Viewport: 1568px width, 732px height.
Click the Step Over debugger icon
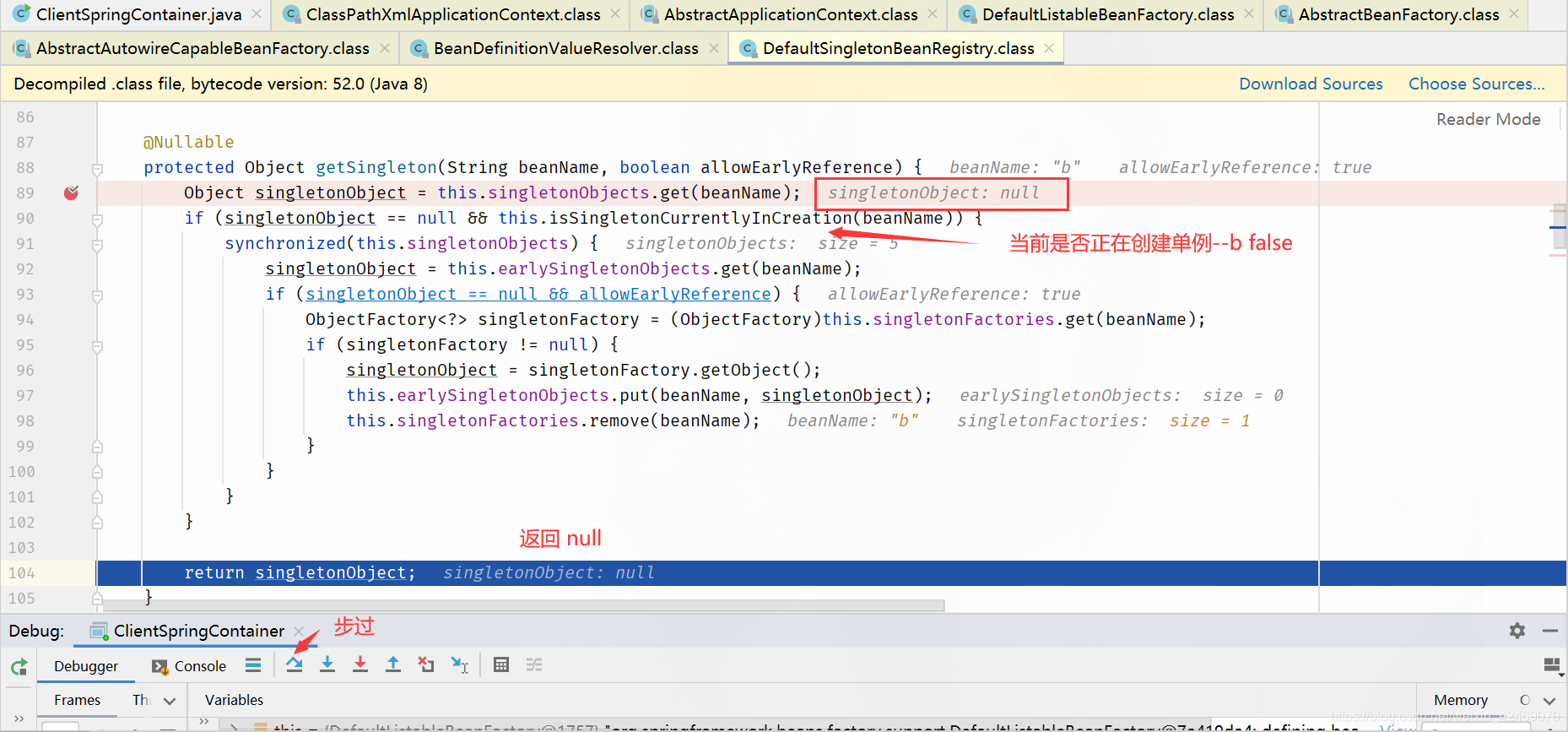pos(294,665)
